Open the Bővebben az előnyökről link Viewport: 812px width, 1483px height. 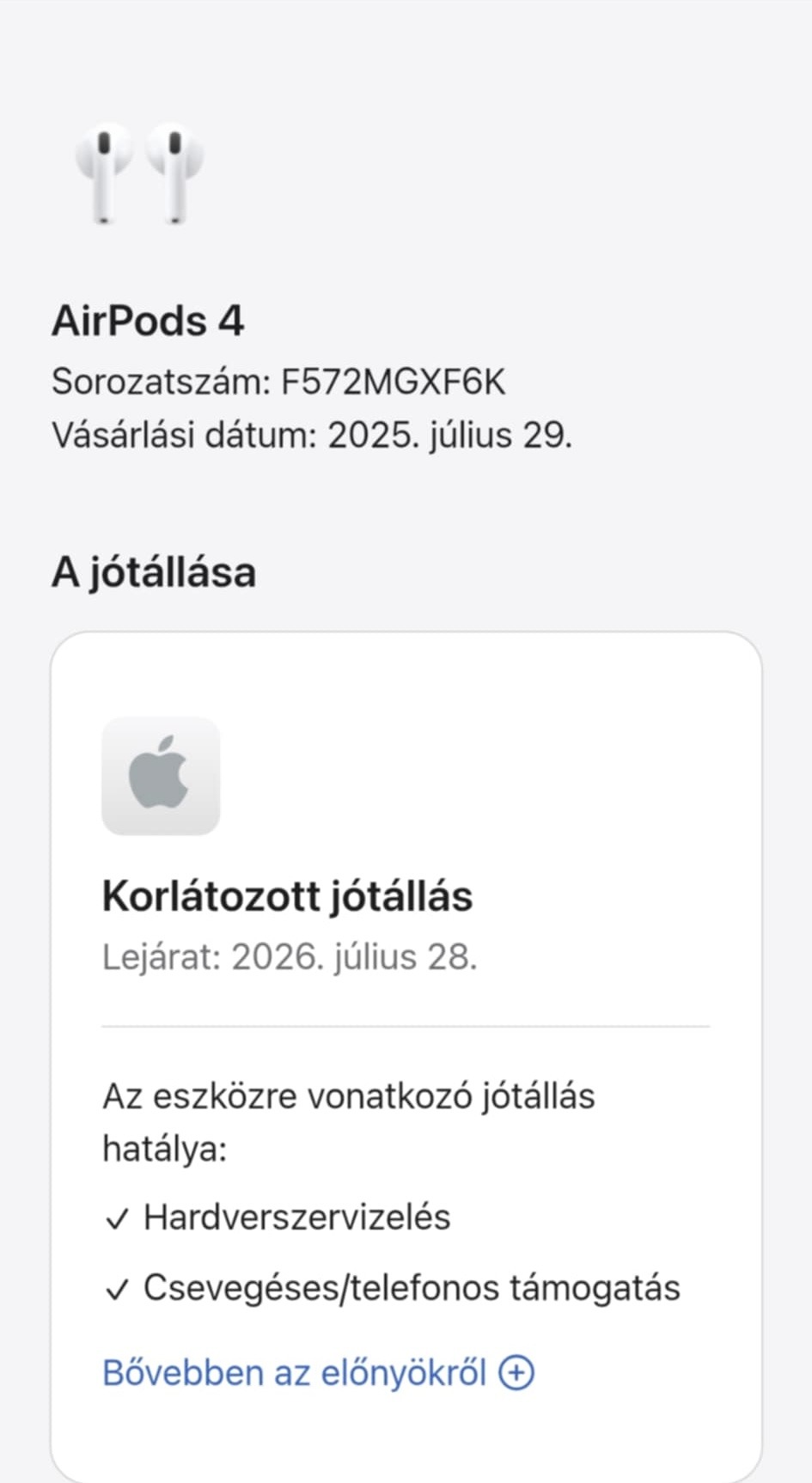[294, 1372]
